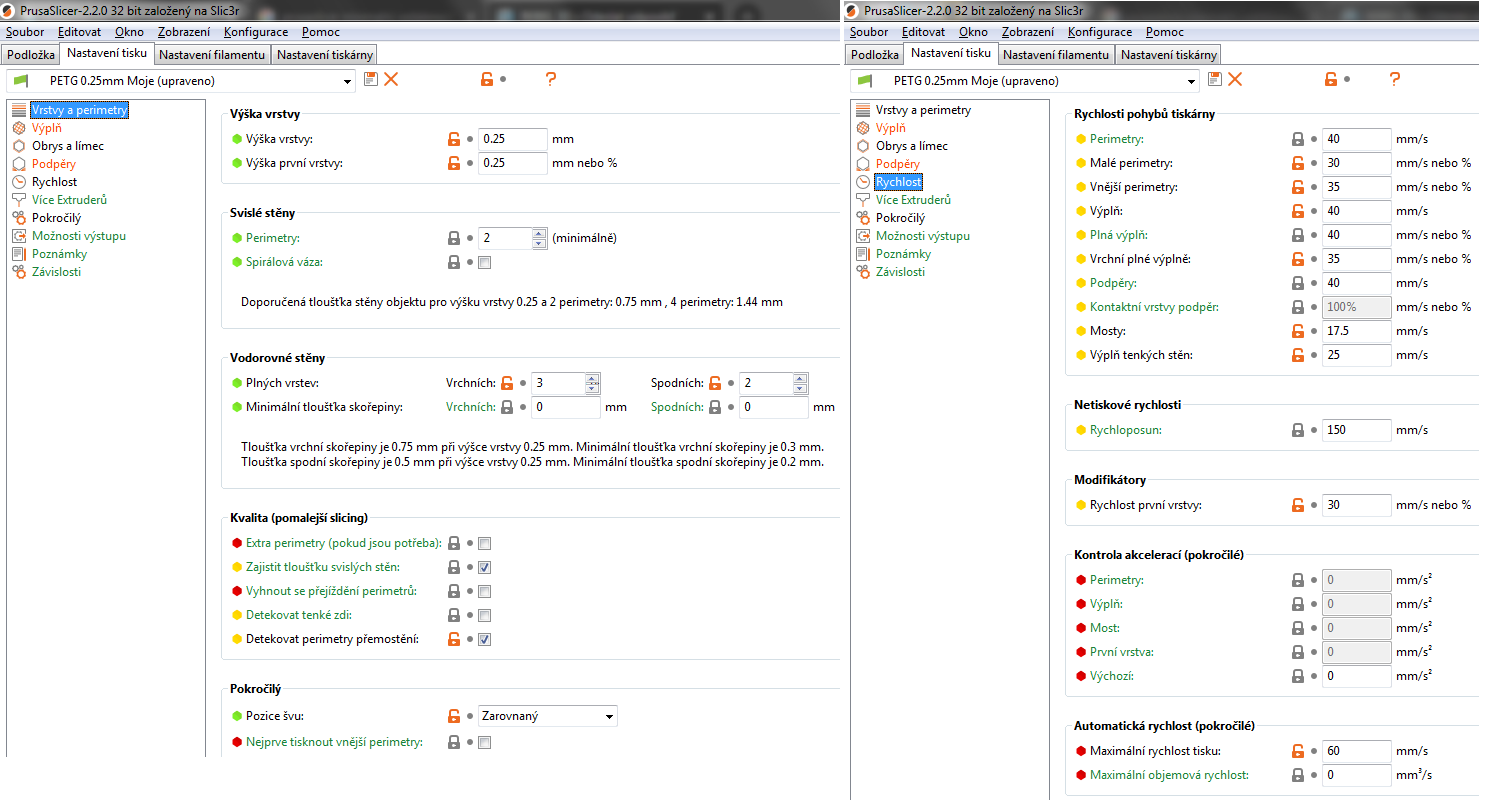This screenshot has height=800, width=1496.
Task: Click the save preset icon in left window
Action: pyautogui.click(x=371, y=79)
